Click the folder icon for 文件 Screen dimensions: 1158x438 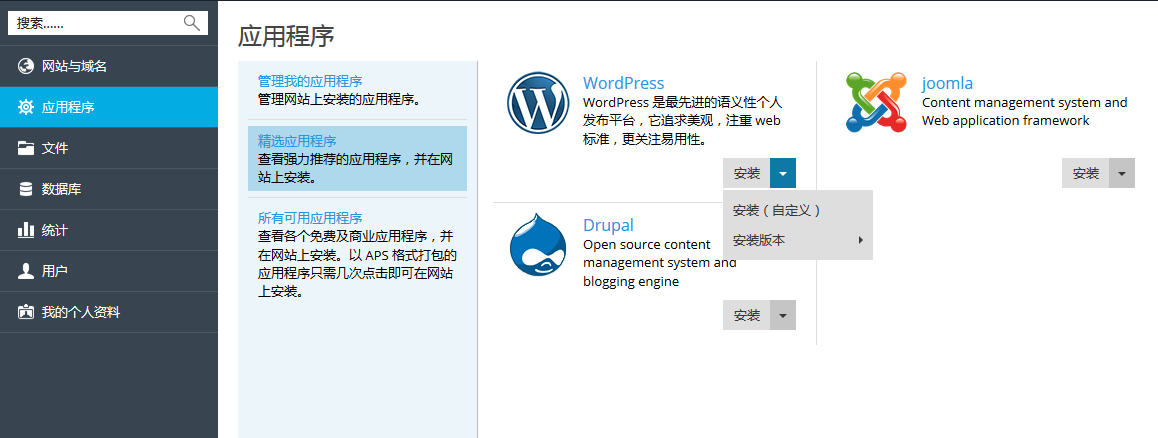coord(26,148)
